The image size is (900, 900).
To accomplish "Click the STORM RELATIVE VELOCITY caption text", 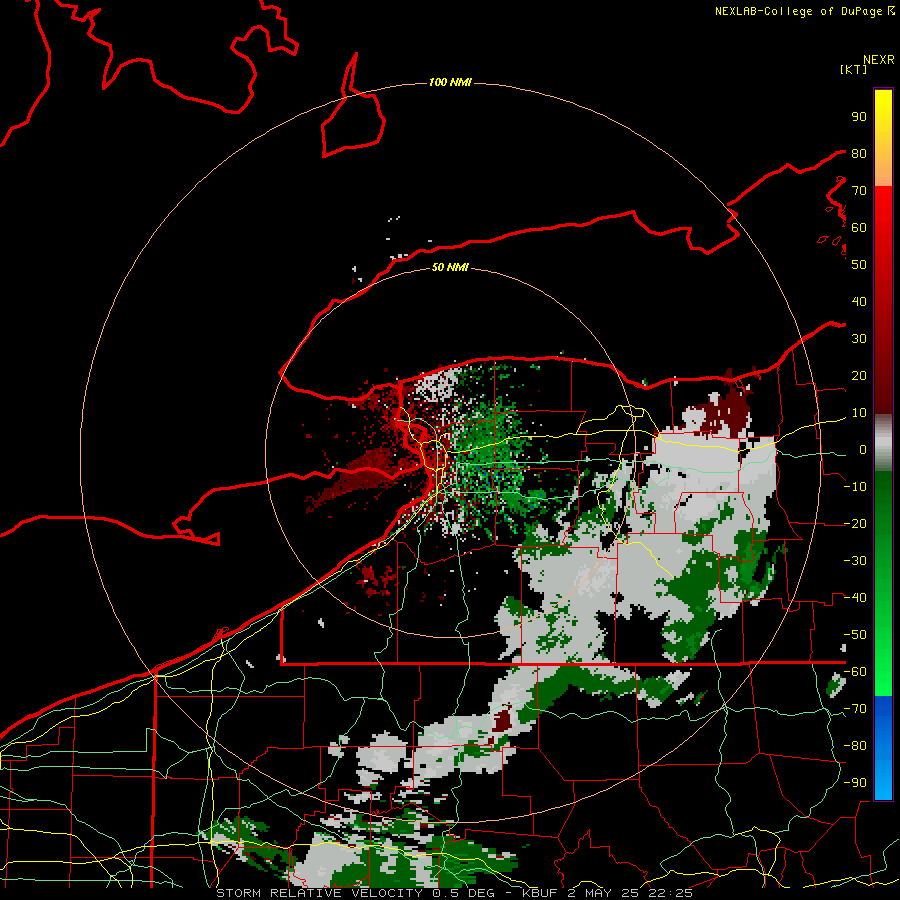I will click(x=319, y=893).
